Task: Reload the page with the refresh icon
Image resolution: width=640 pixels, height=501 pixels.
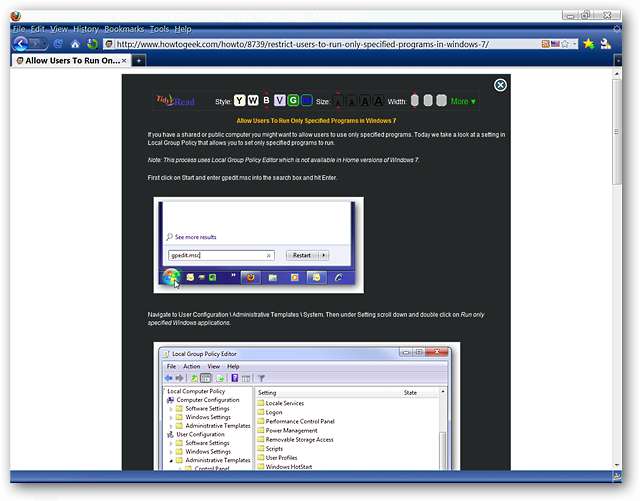Action: pyautogui.click(x=58, y=44)
